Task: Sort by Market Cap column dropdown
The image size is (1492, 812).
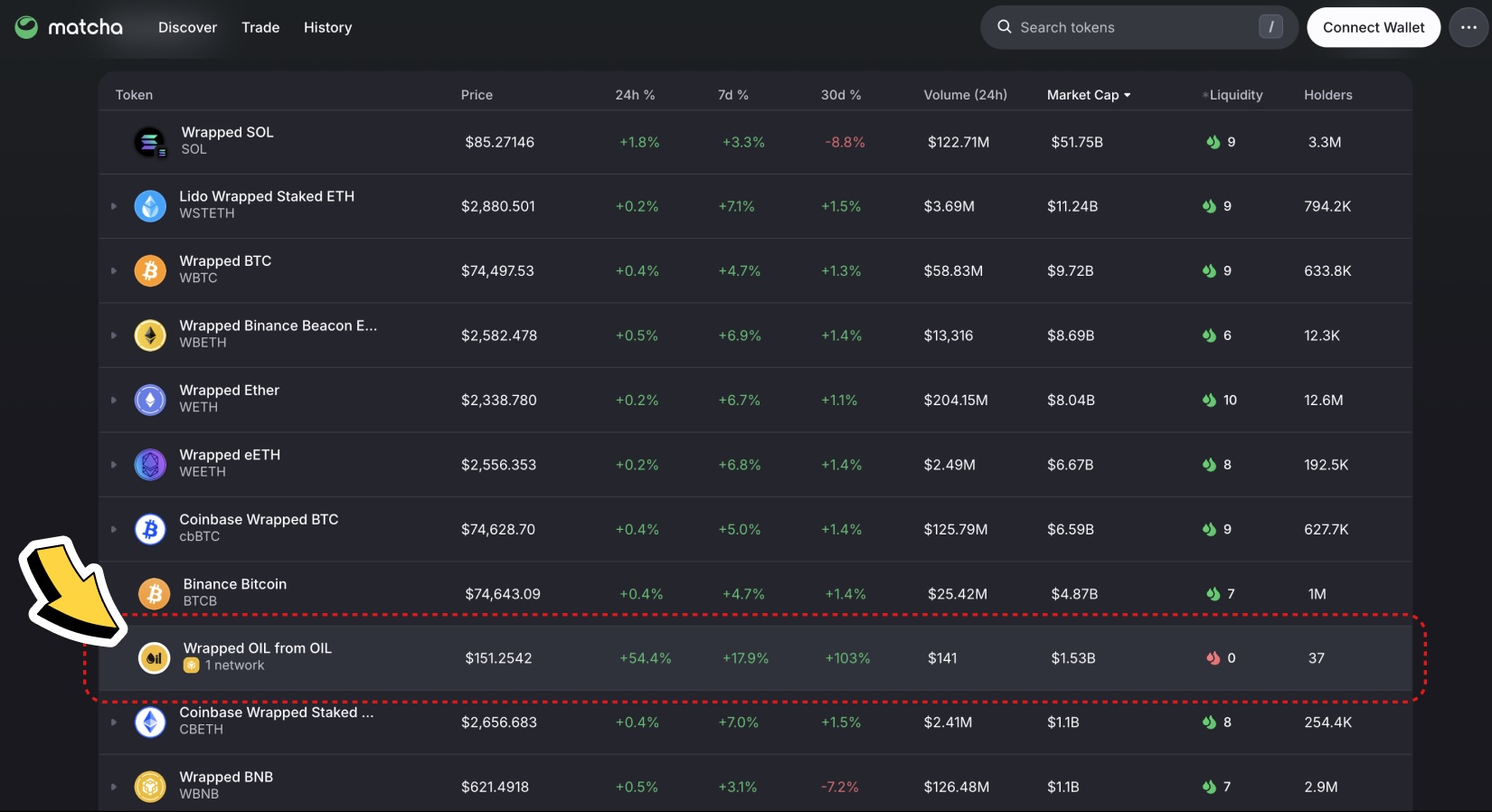Action: [1089, 95]
